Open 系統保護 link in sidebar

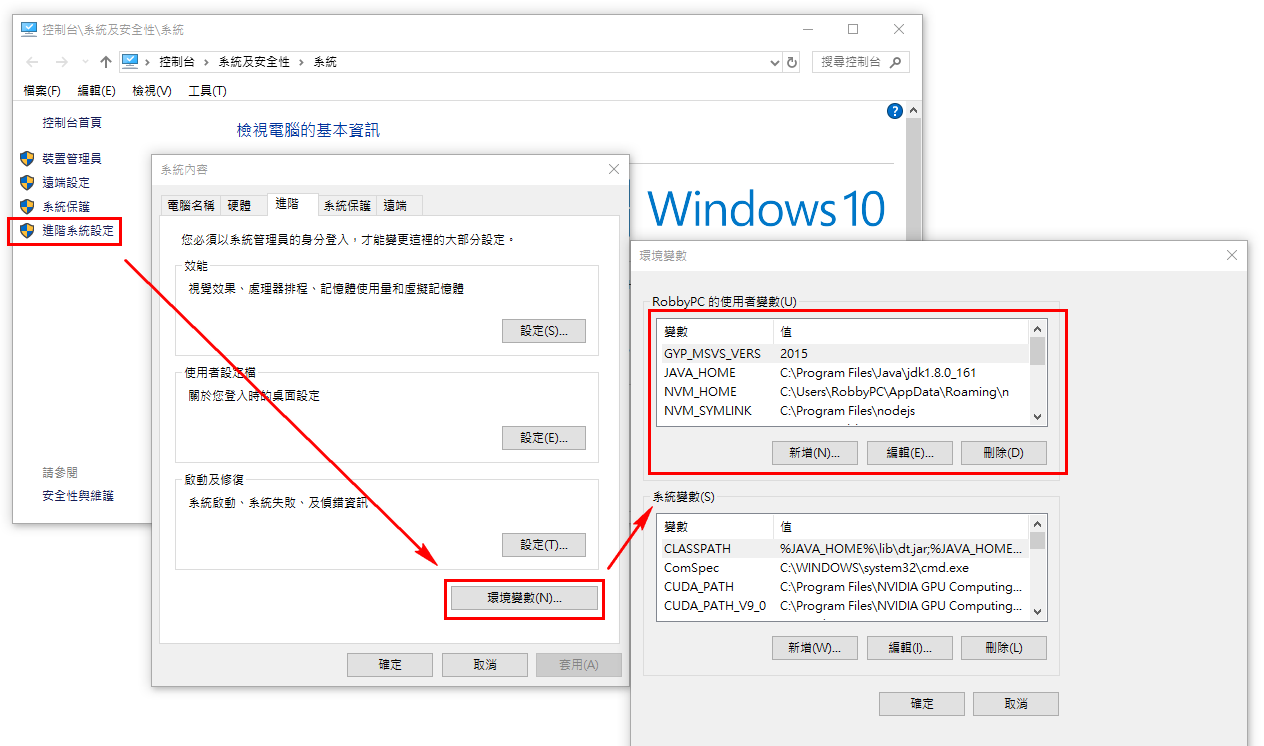click(x=66, y=207)
